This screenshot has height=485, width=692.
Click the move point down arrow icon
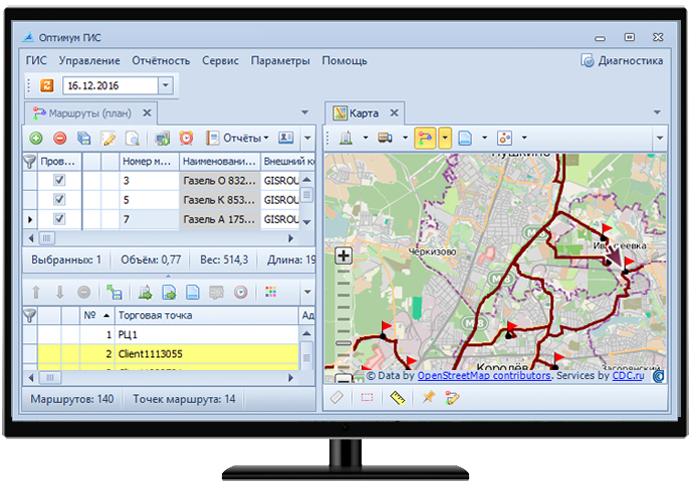click(60, 292)
